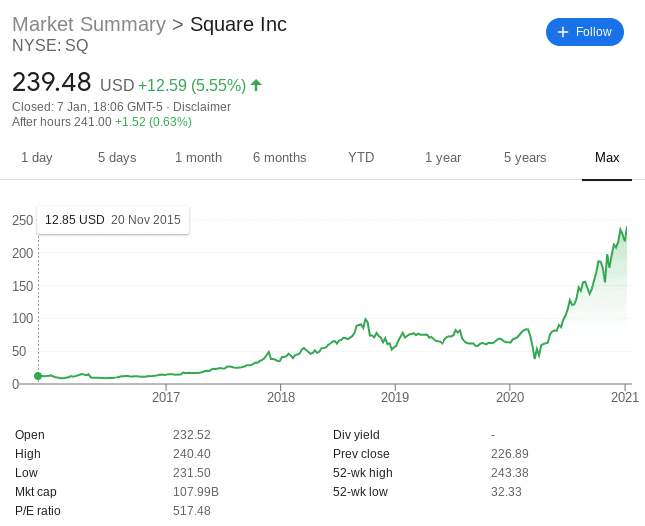This screenshot has height=526, width=645.
Task: Click the Div yield label
Action: [356, 435]
